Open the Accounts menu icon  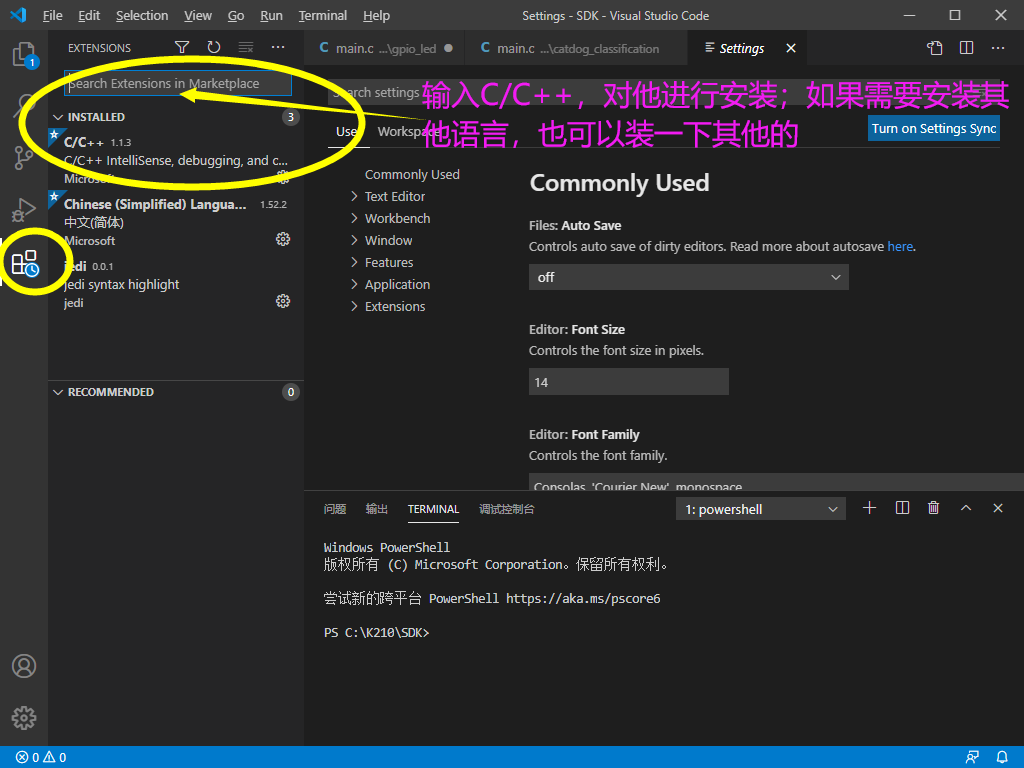pos(24,665)
